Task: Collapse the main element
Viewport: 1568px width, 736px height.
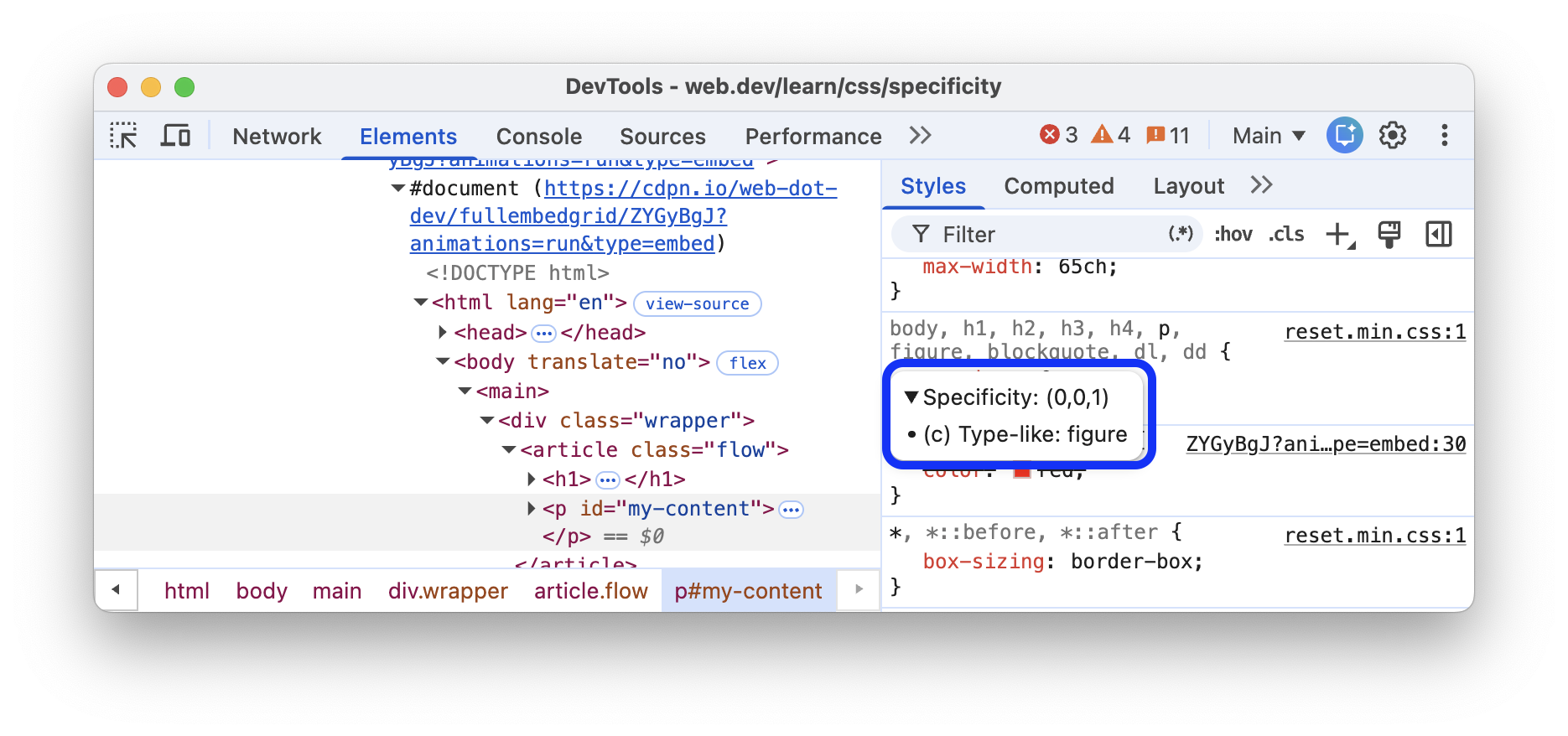Action: 465,391
